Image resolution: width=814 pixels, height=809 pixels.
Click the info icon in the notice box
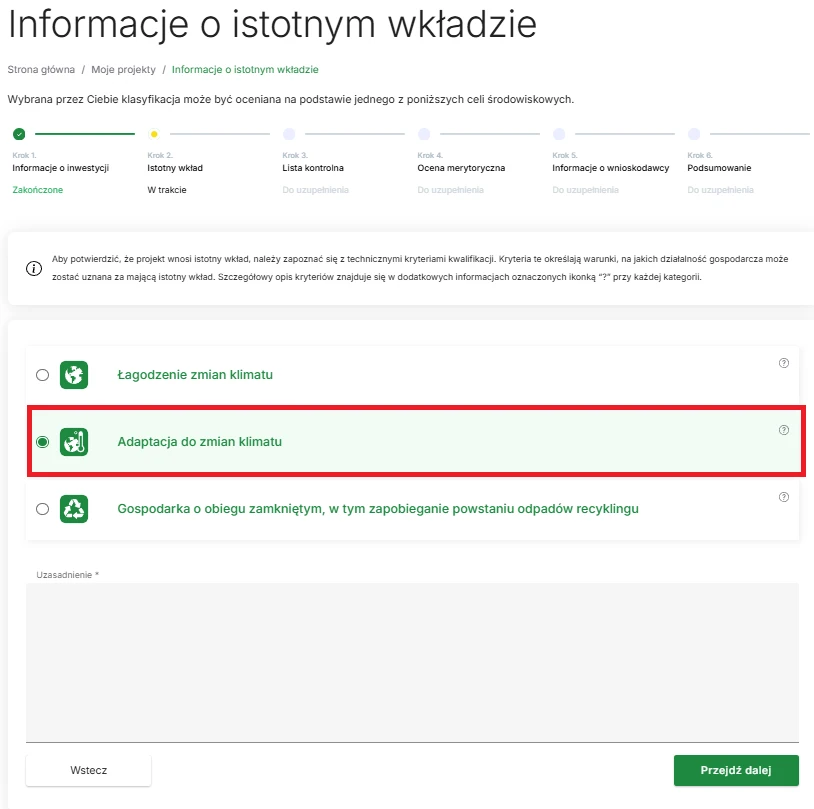tap(33, 268)
